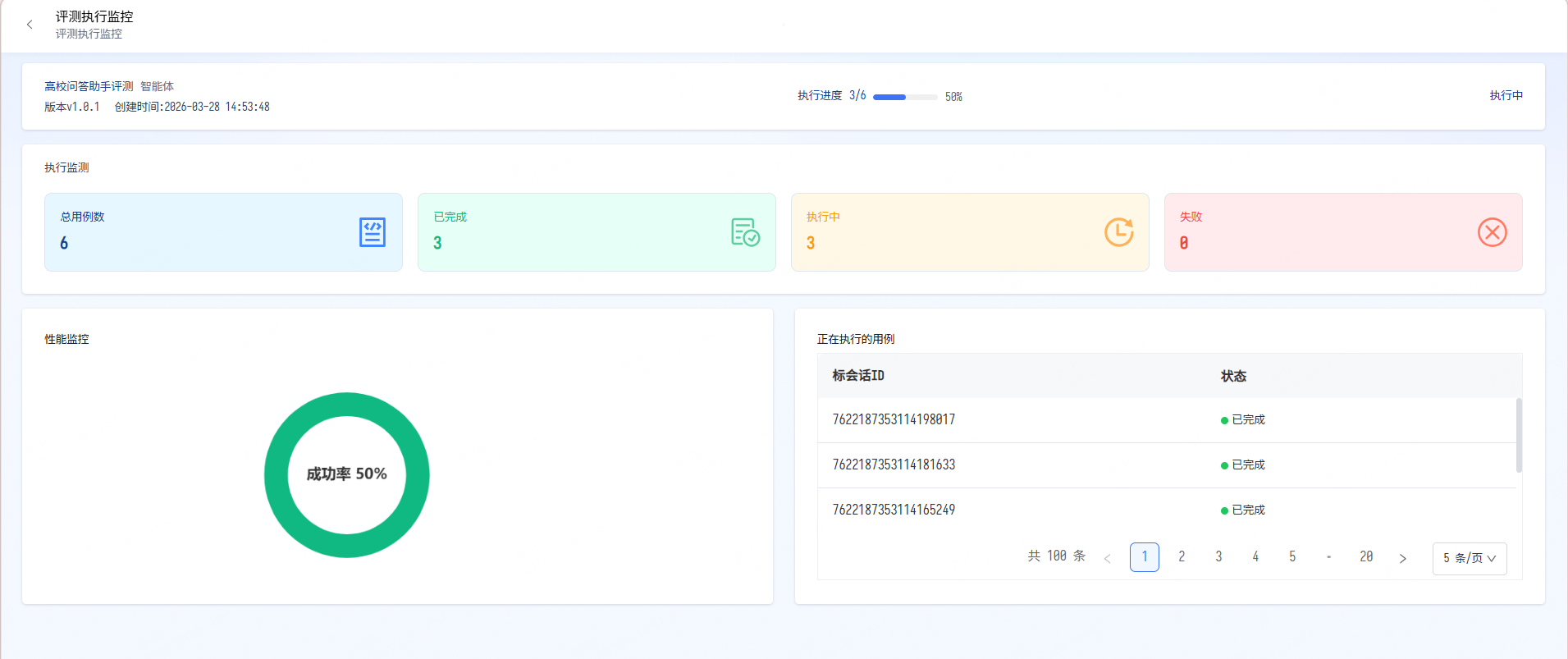
Task: Click the 已完成 status of row 7622187353114198017
Action: (x=1243, y=420)
